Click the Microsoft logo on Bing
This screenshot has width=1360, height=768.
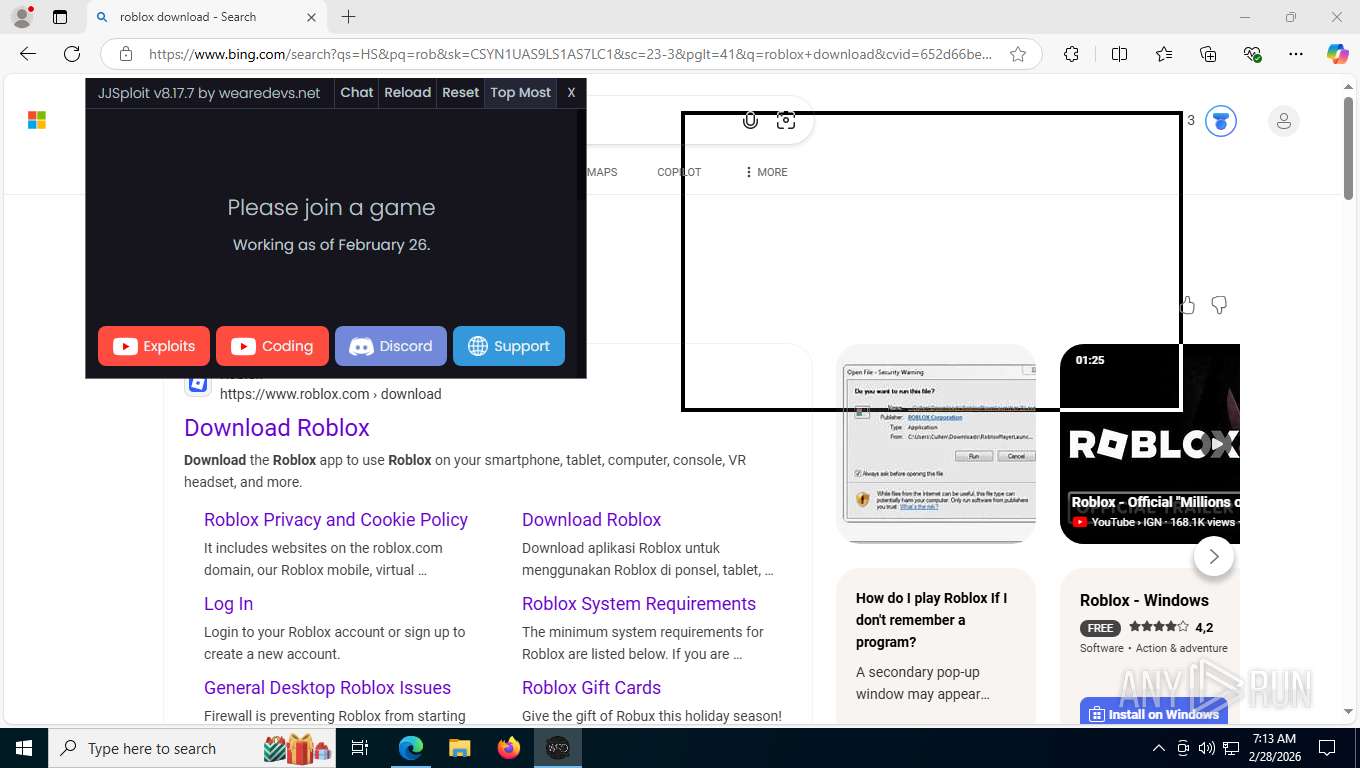tap(37, 121)
